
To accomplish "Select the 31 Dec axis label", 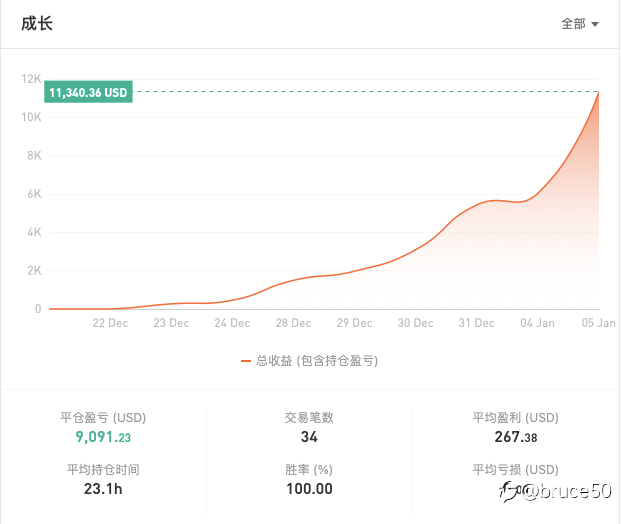I will pyautogui.click(x=476, y=323).
